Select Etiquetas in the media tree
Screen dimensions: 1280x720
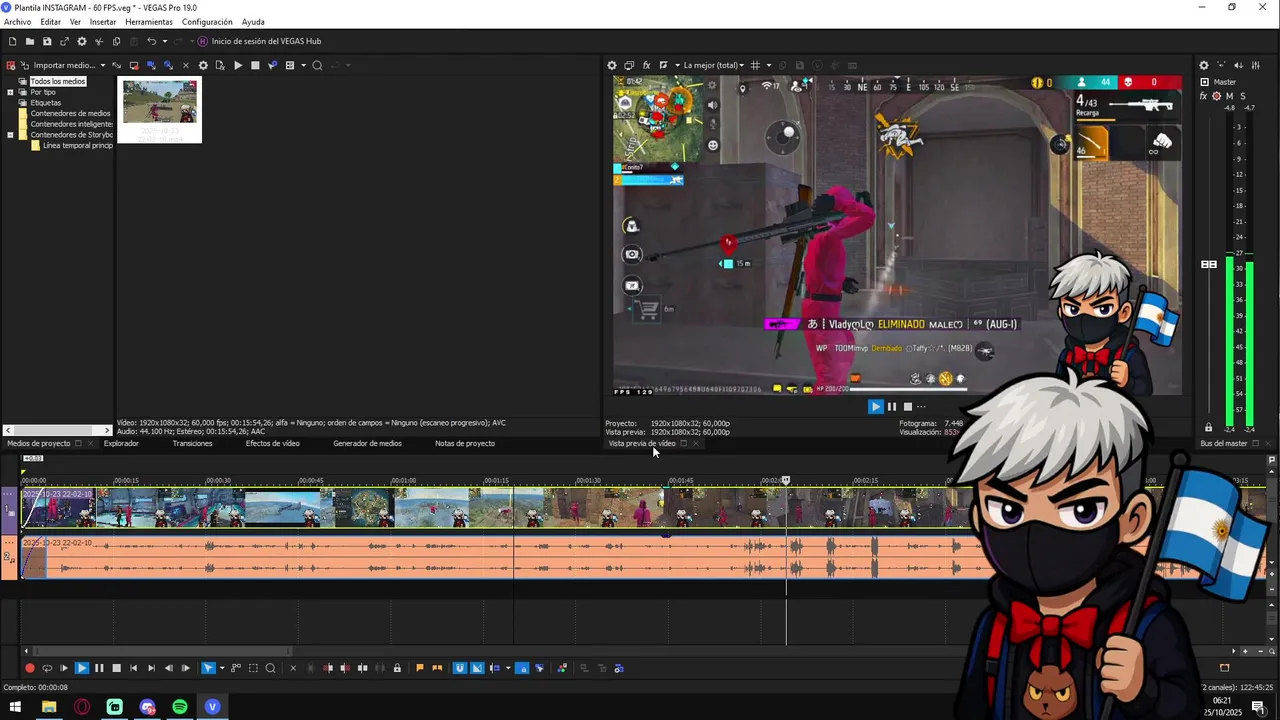[45, 103]
